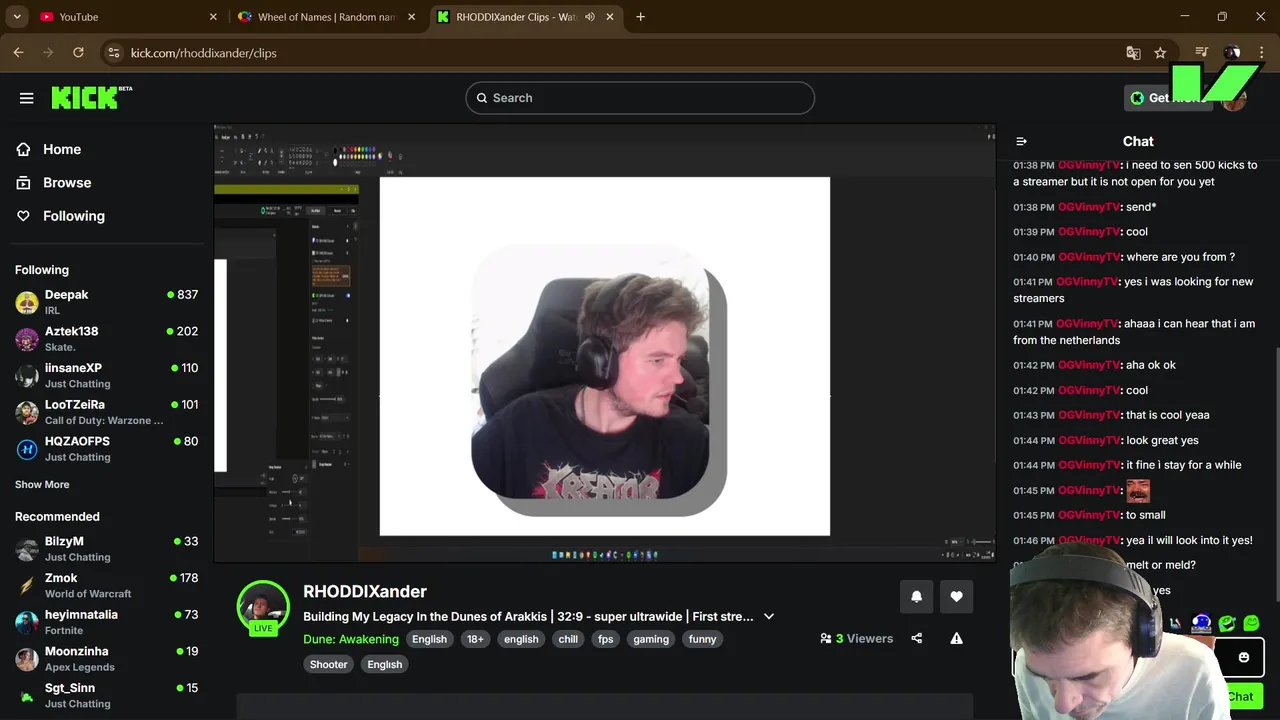The width and height of the screenshot is (1280, 720).
Task: Open Sgt_Sinn recommended channel
Action: coord(106,695)
